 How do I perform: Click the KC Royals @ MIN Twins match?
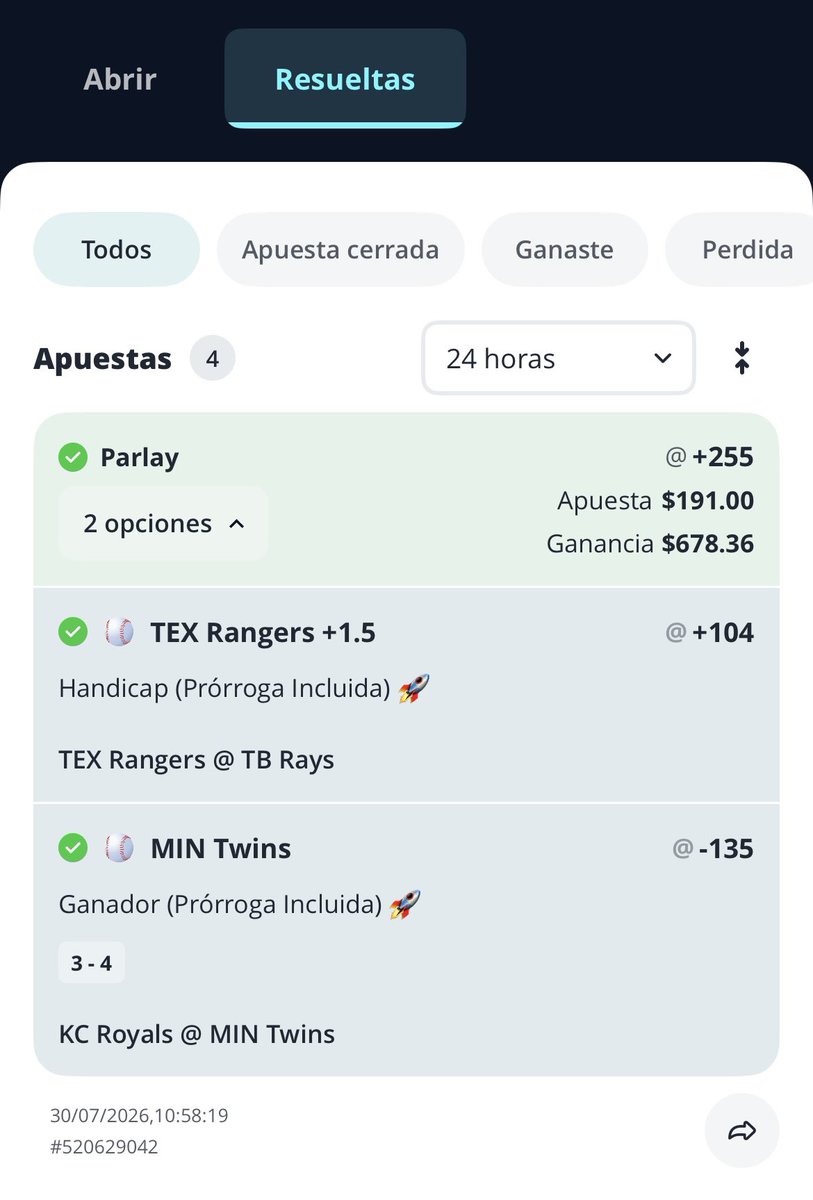click(197, 1034)
